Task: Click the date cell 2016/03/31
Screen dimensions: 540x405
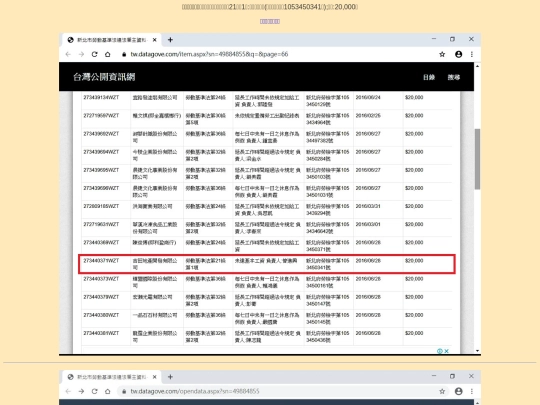Action: pyautogui.click(x=368, y=206)
